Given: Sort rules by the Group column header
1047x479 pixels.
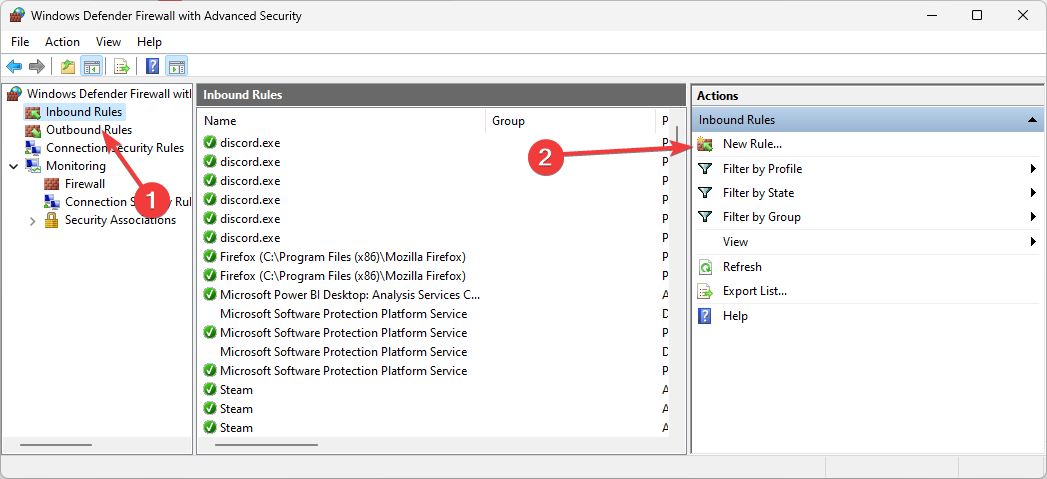Looking at the screenshot, I should [x=571, y=121].
